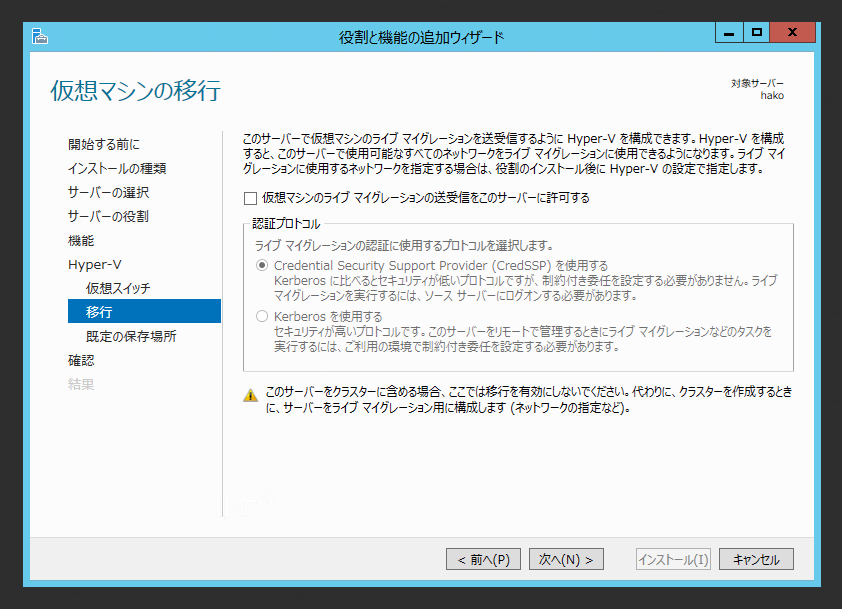This screenshot has width=842, height=609.
Task: Click the yellow warning triangle icon
Action: 250,396
